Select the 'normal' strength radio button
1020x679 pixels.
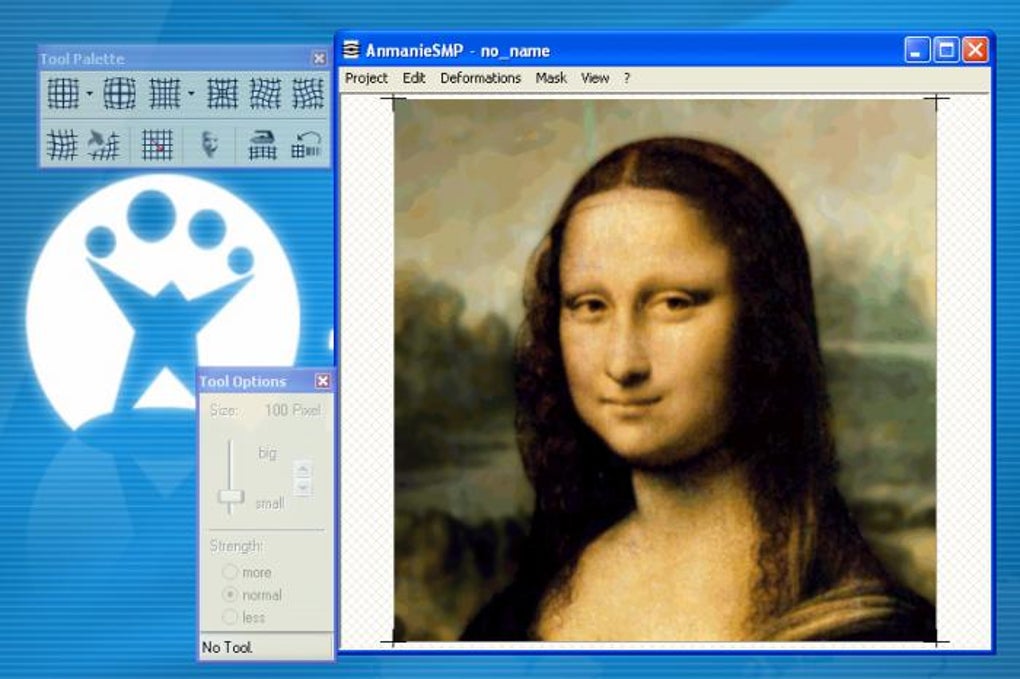pos(230,594)
